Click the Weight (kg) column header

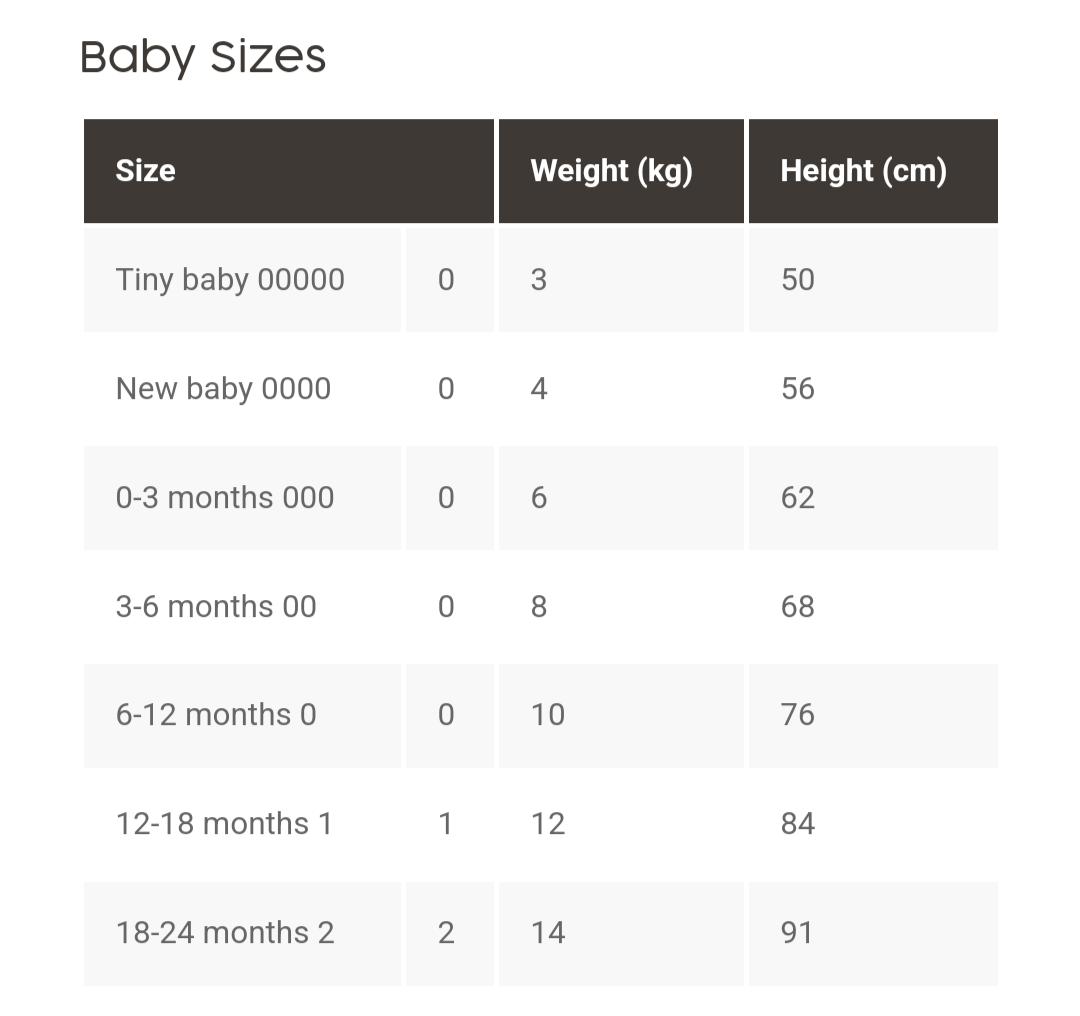pyautogui.click(x=611, y=171)
